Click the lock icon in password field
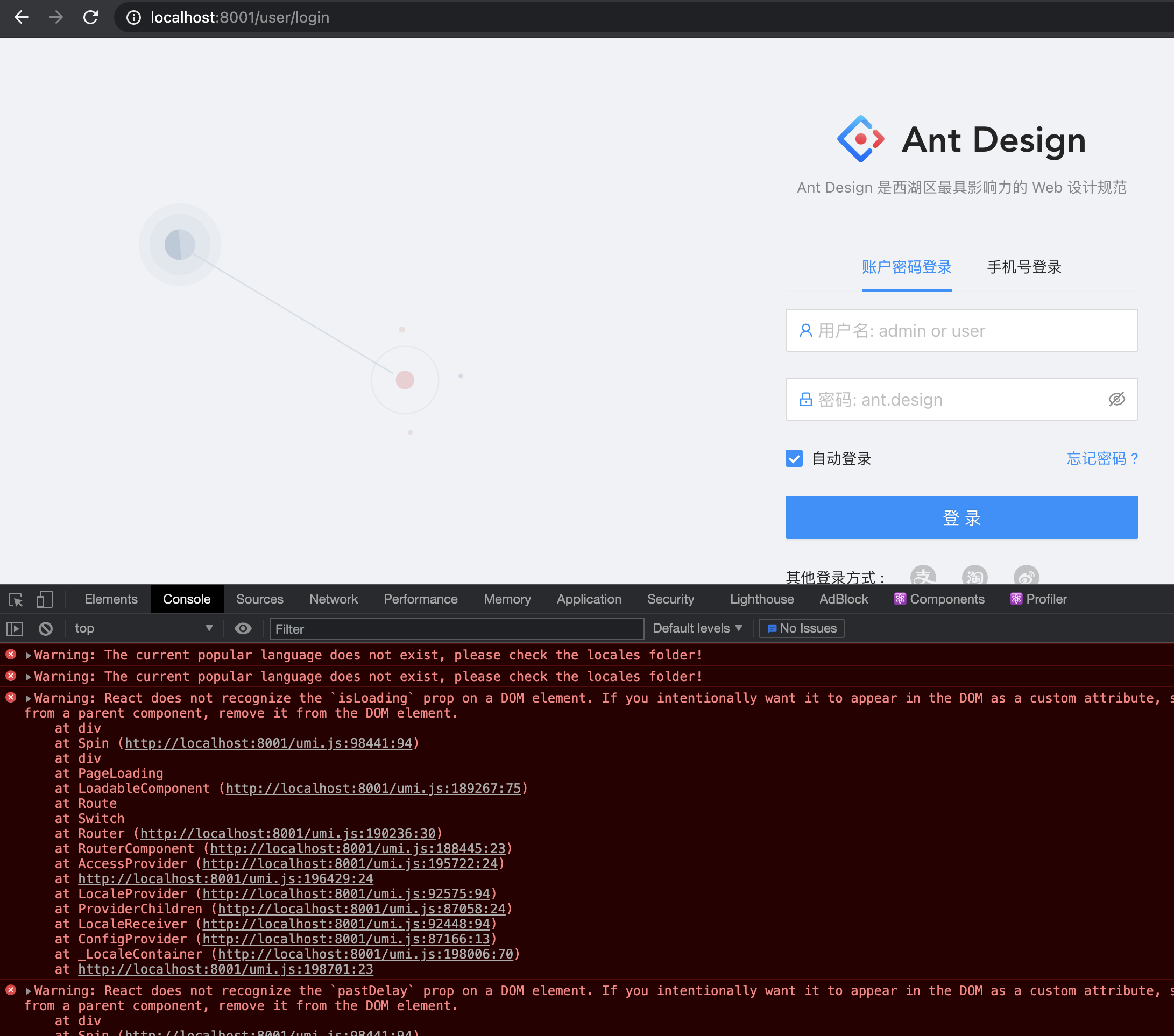1174x1036 pixels. pos(806,399)
